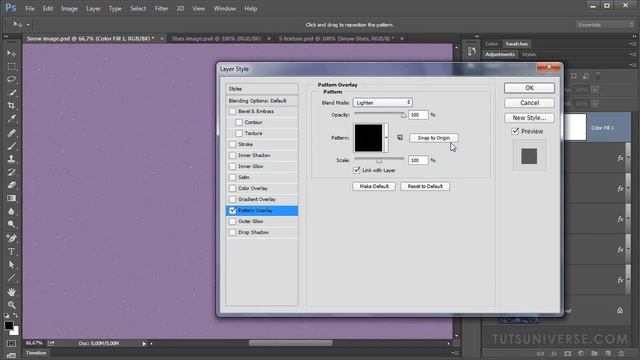Open the Window menu

point(225,9)
